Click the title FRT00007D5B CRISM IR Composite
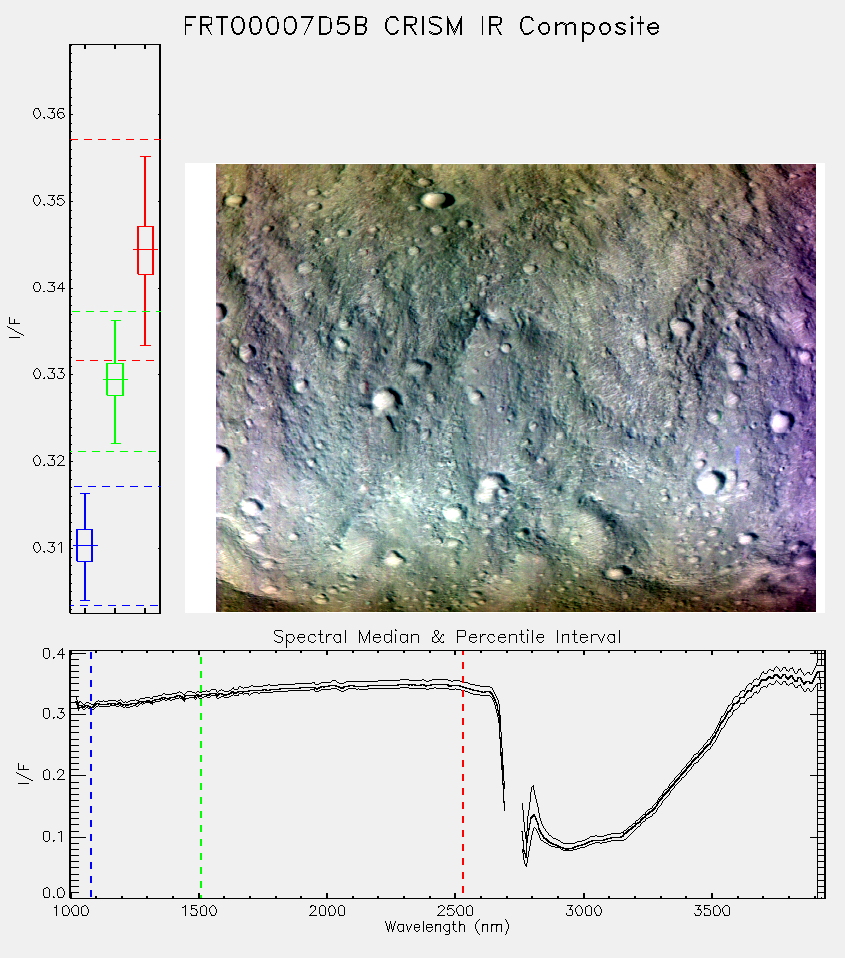 (422, 26)
